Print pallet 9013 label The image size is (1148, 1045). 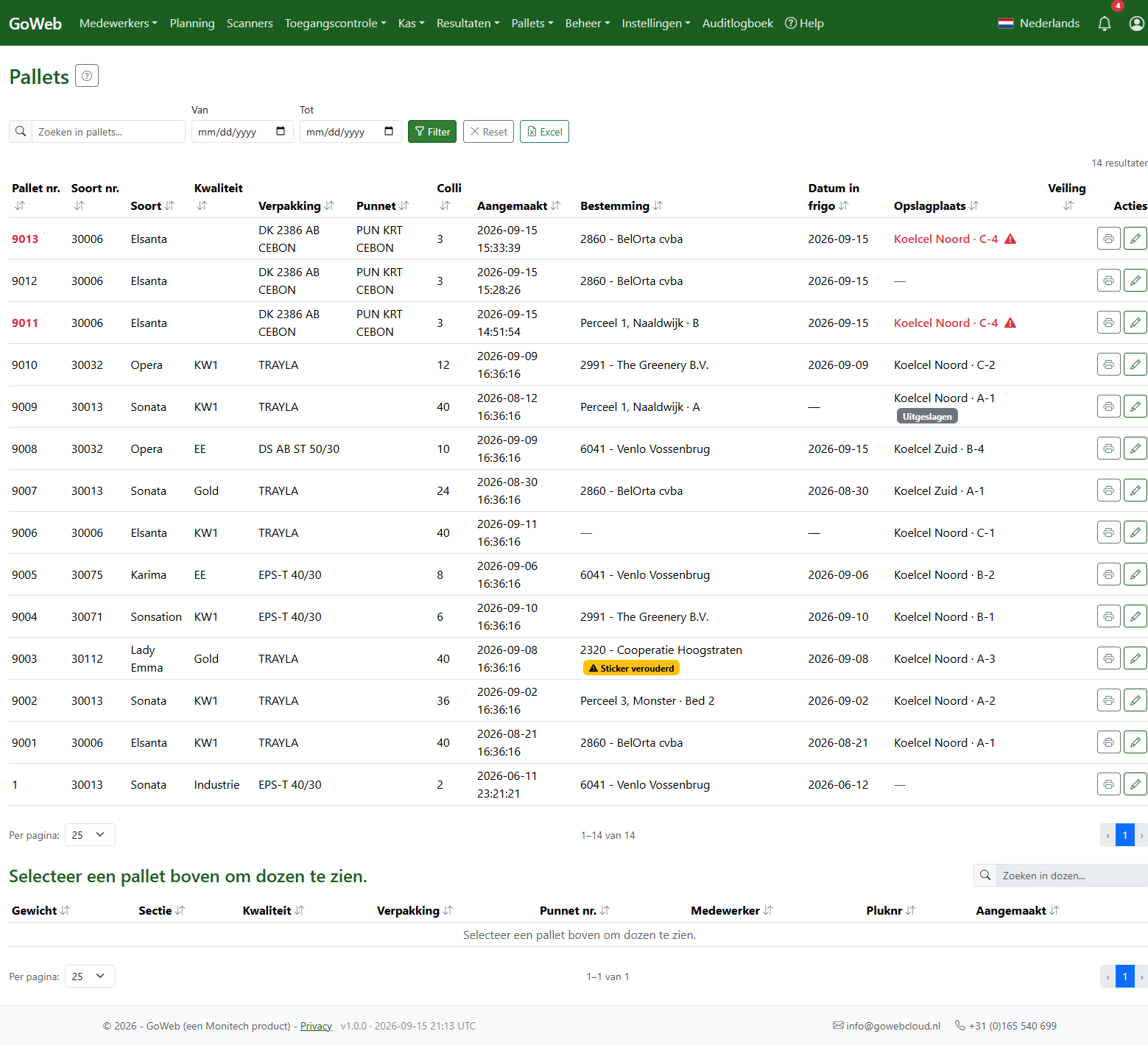click(1108, 239)
